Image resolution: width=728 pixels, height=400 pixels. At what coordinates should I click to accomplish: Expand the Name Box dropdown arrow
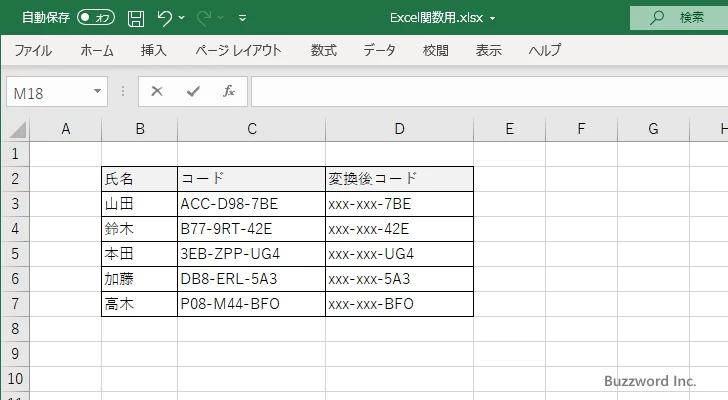[98, 91]
